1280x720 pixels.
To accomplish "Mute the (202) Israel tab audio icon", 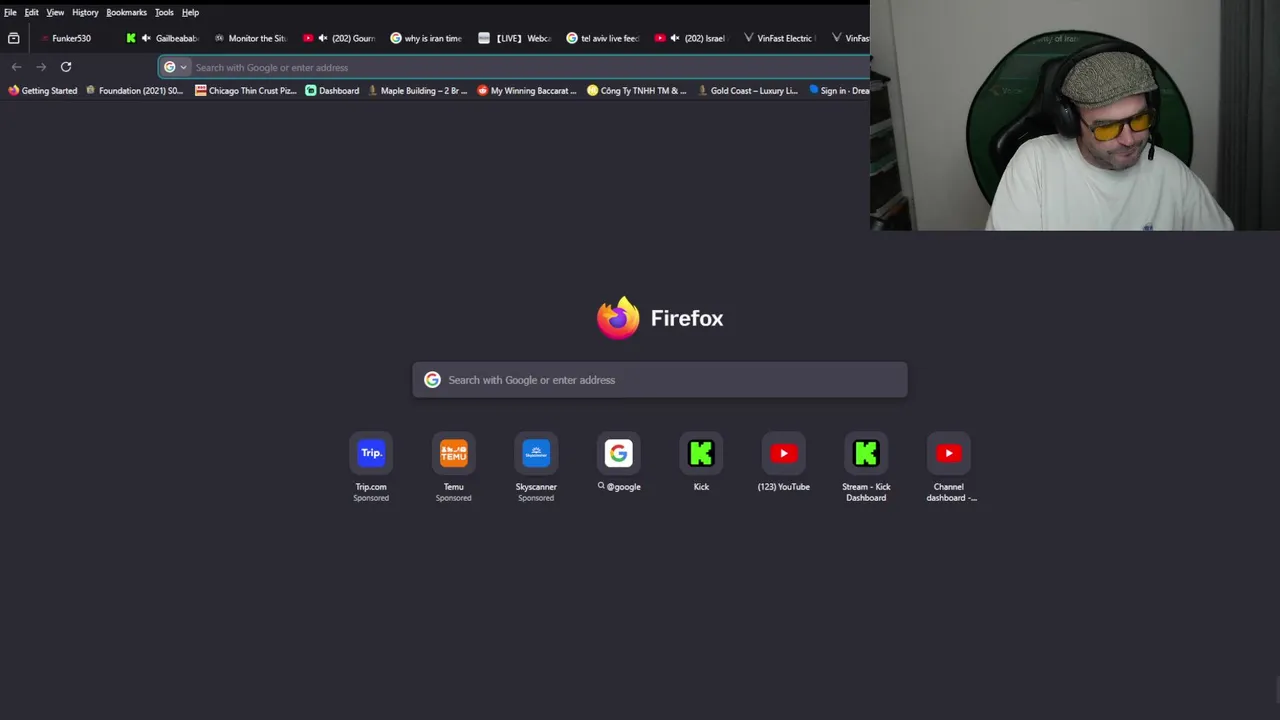I will [x=674, y=38].
